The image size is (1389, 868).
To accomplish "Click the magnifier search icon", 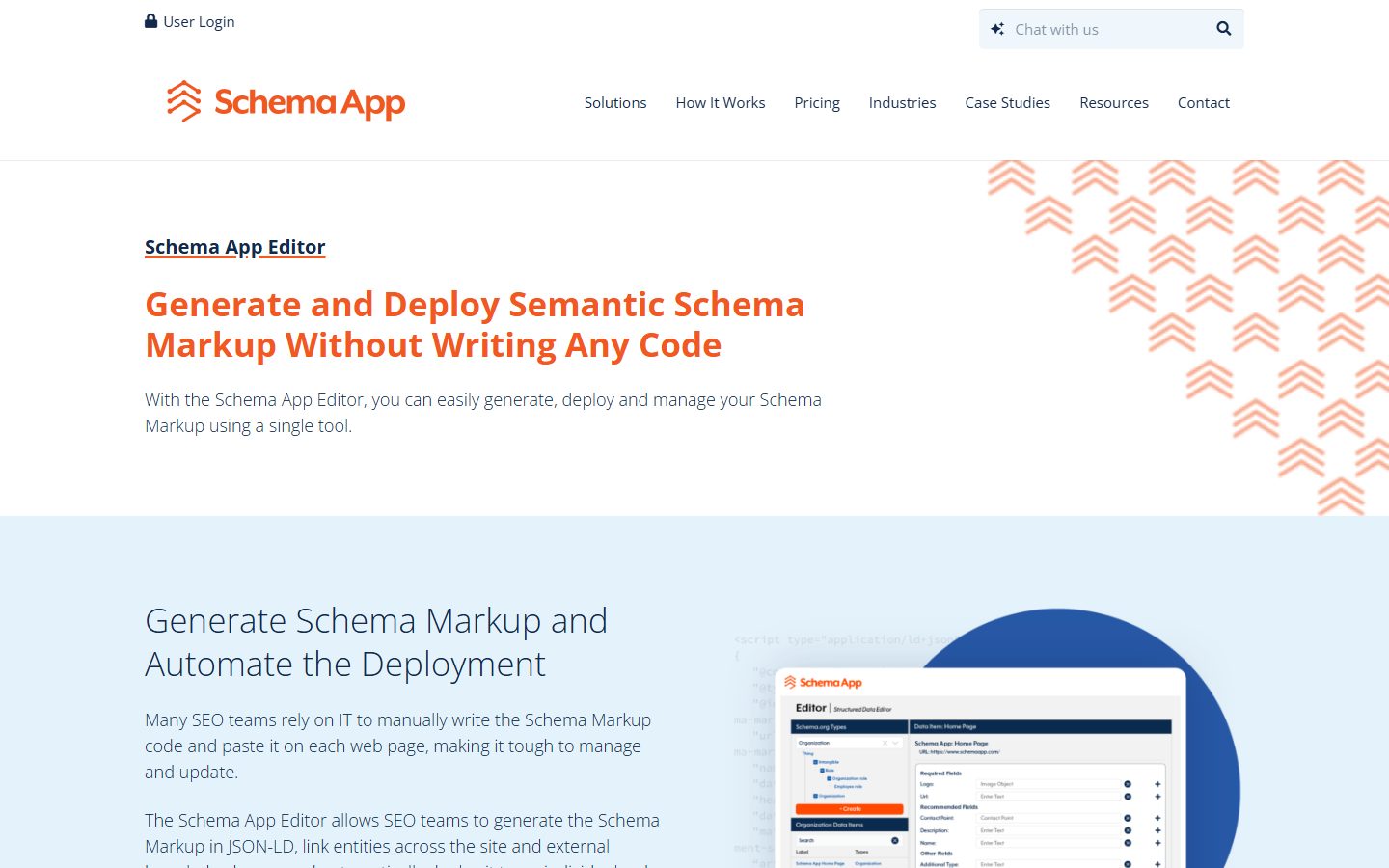I will point(1223,29).
